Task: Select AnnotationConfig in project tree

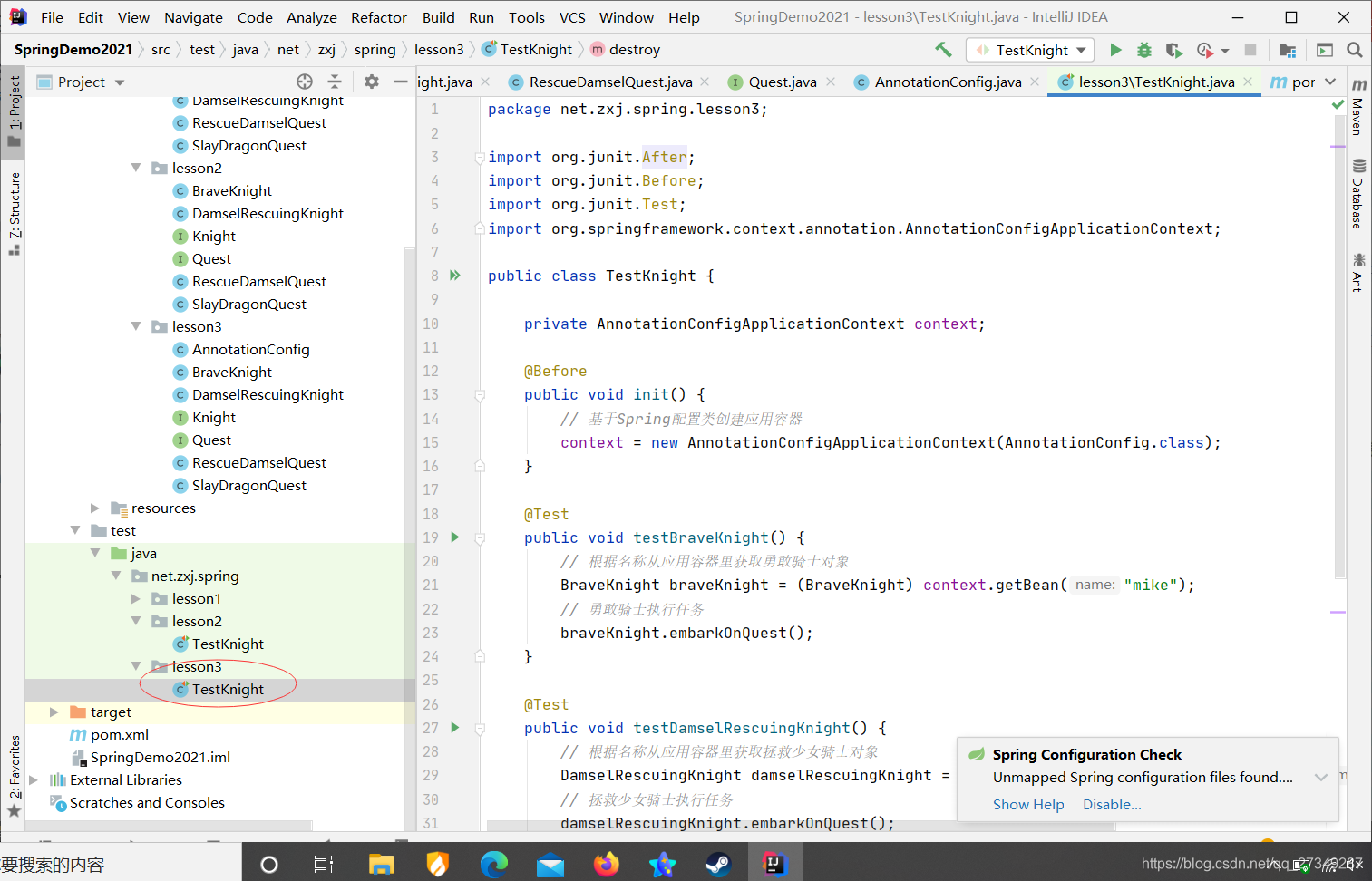Action: (250, 349)
